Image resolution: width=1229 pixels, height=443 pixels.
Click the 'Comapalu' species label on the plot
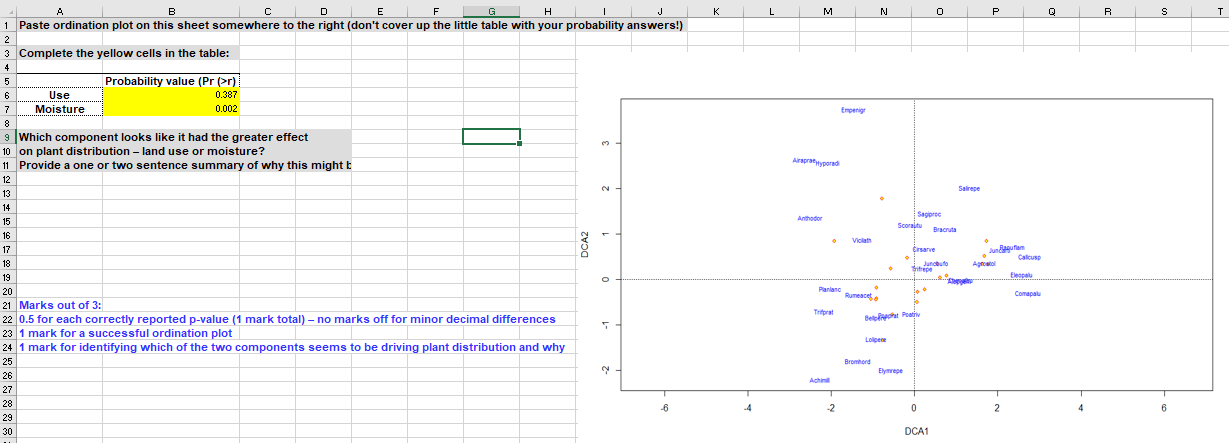pyautogui.click(x=1028, y=293)
